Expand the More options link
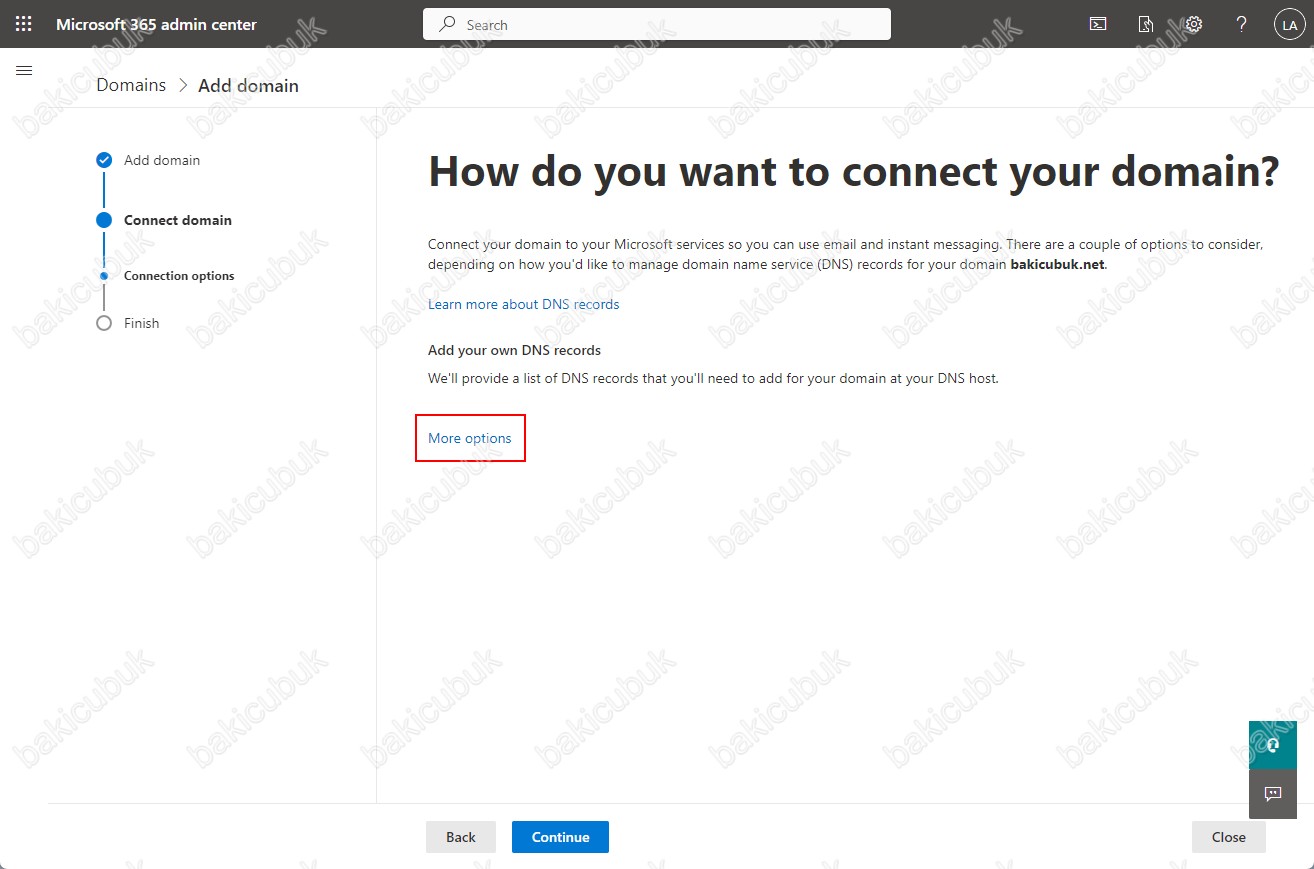Image resolution: width=1314 pixels, height=869 pixels. coord(469,438)
